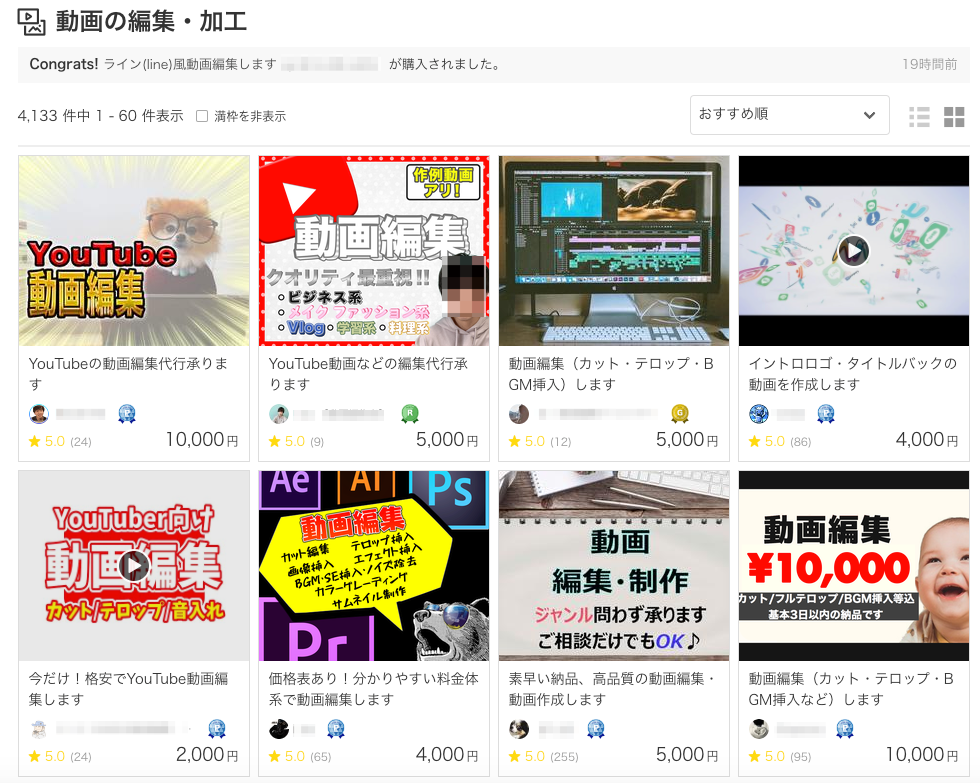Switch to list view layout

tap(919, 116)
